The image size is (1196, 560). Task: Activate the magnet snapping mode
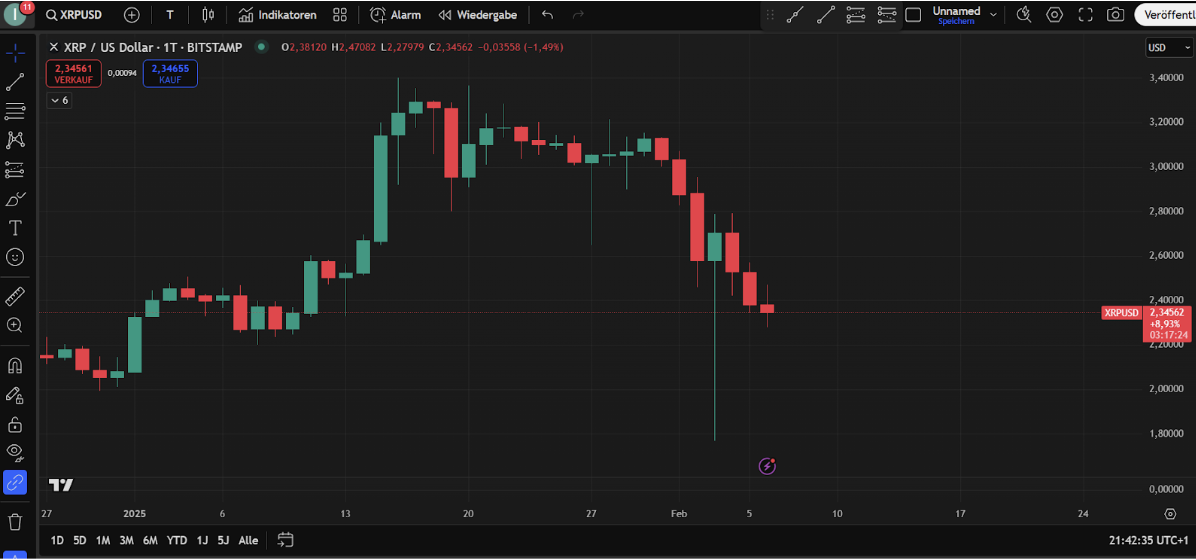coord(15,365)
